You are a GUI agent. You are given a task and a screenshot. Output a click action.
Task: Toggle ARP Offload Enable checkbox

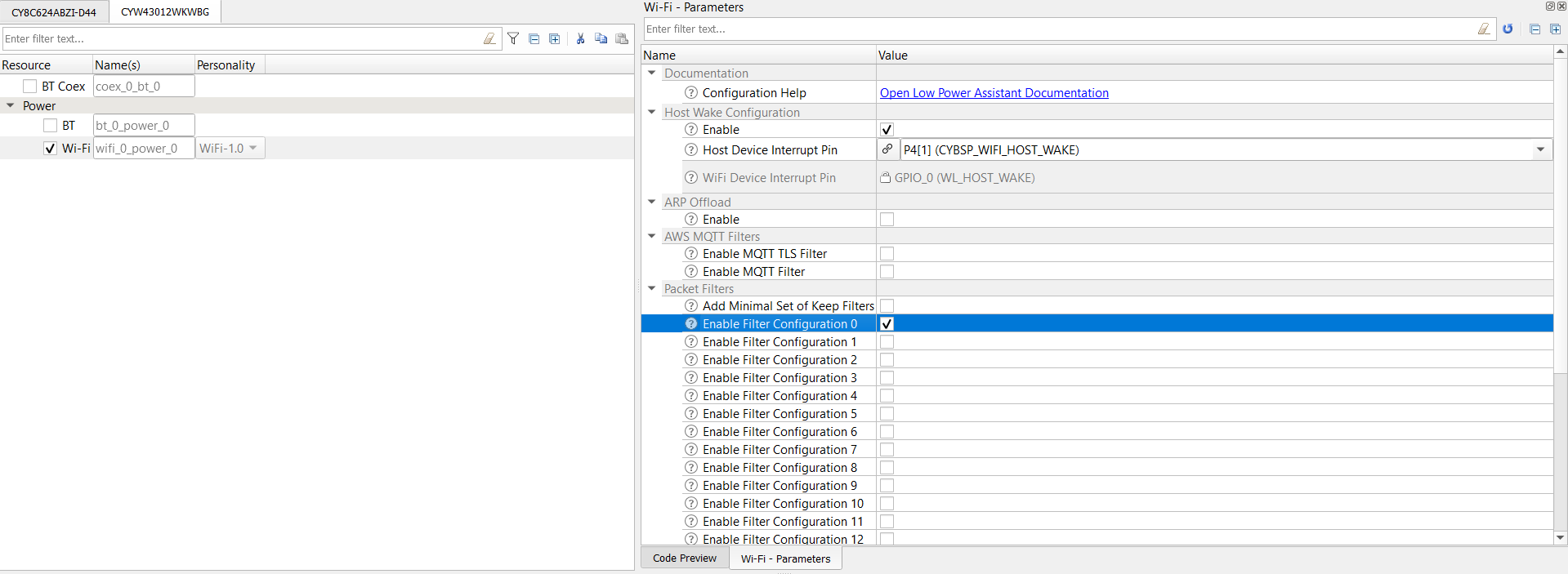[x=887, y=219]
